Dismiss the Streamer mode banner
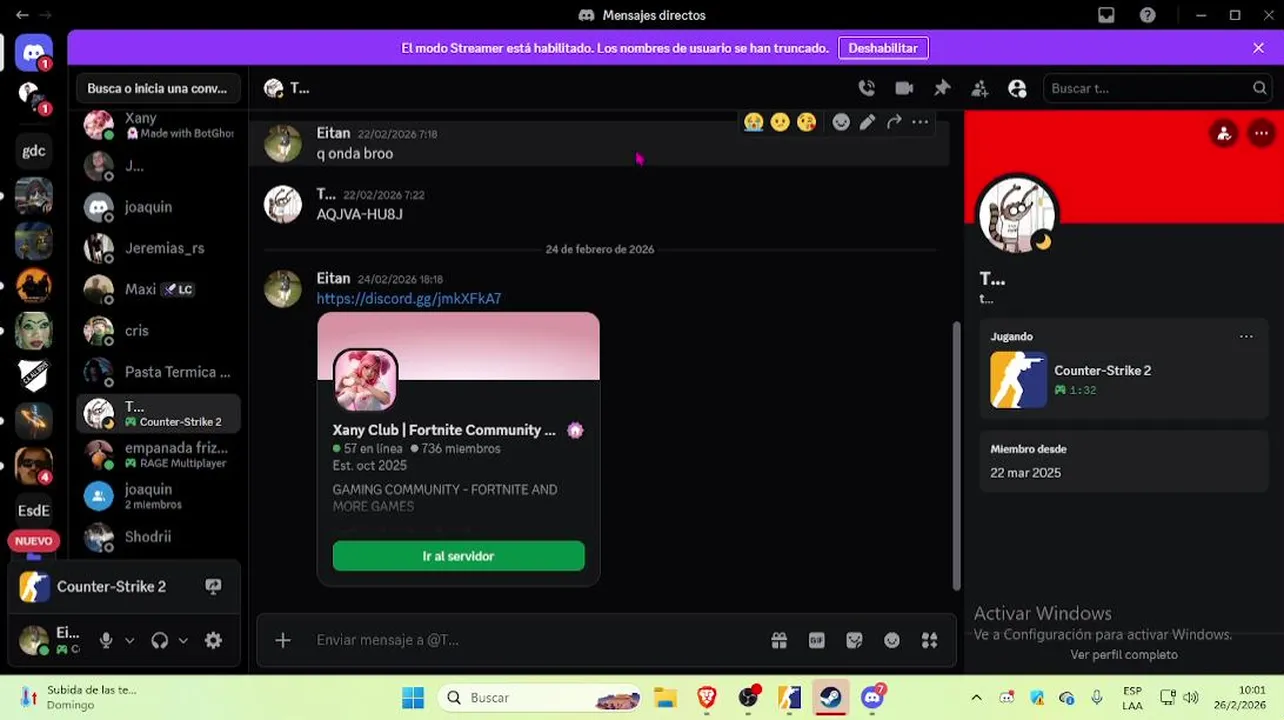Image resolution: width=1284 pixels, height=720 pixels. 1258,48
